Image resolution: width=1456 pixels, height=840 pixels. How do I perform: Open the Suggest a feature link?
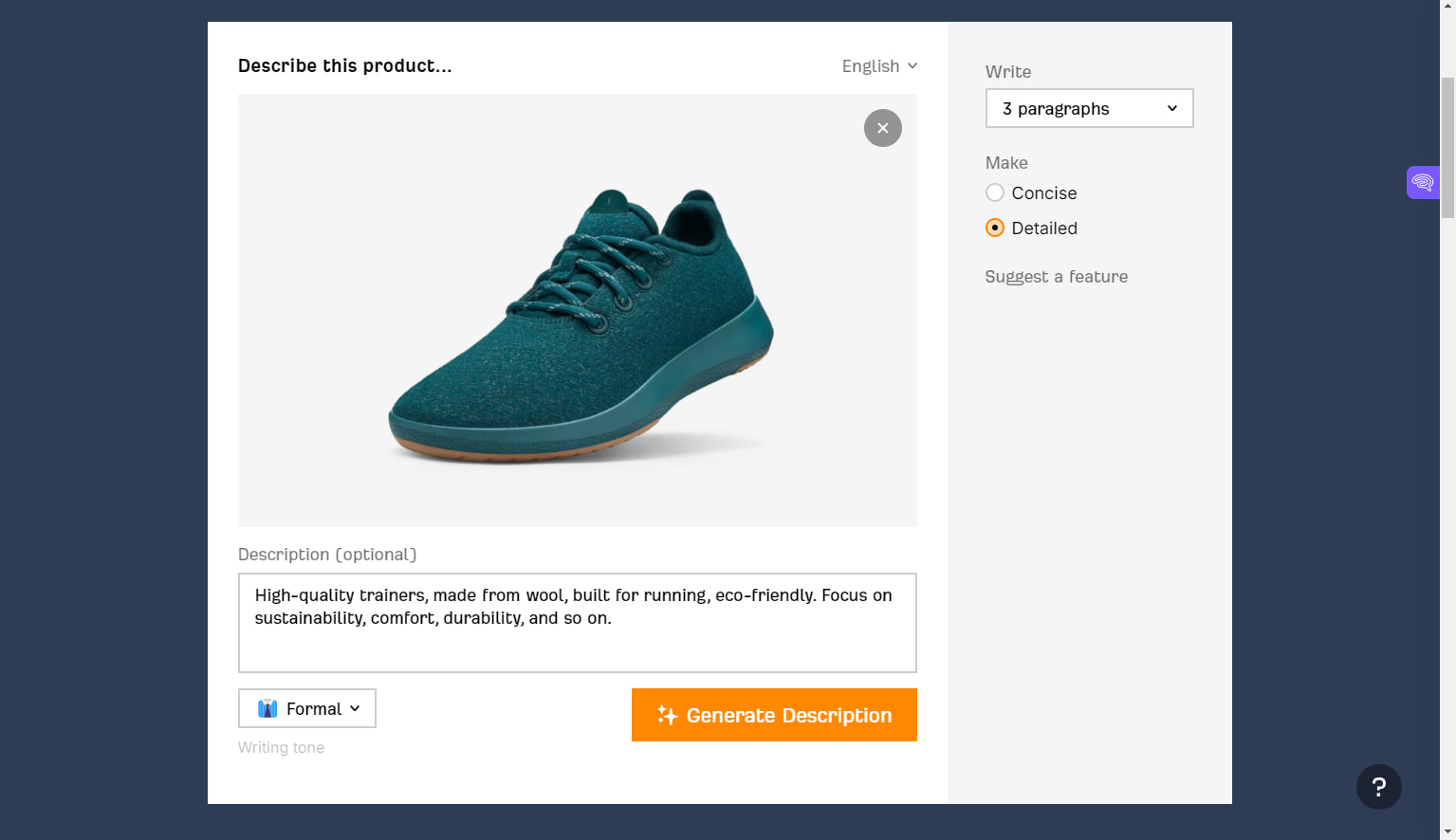pyautogui.click(x=1056, y=276)
